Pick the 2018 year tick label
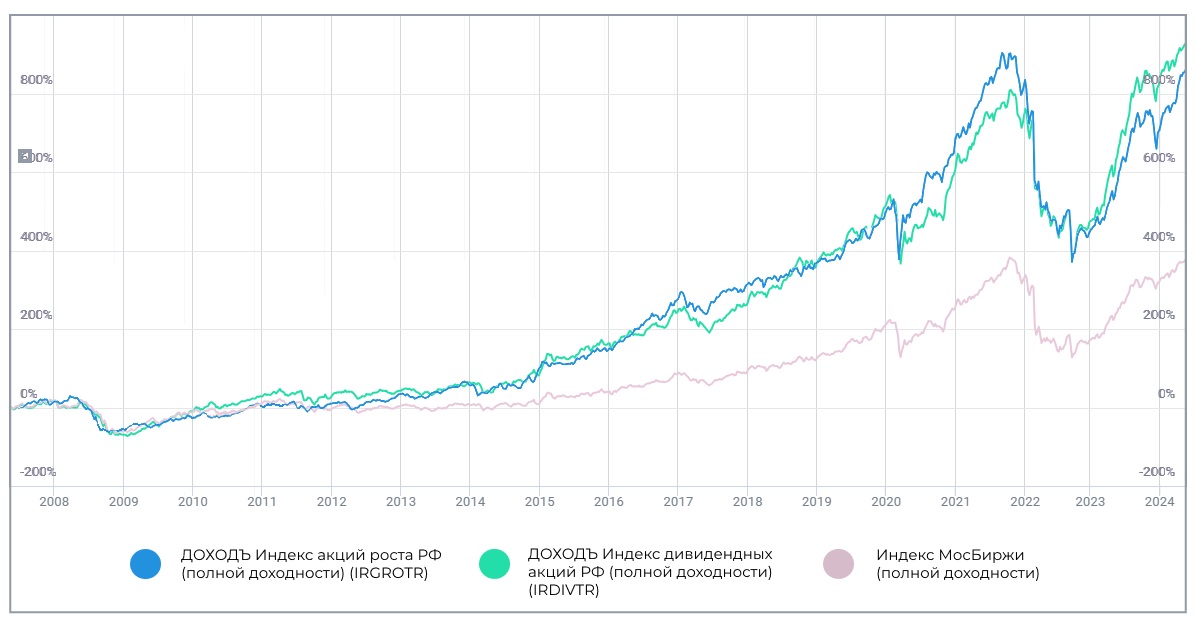1199x625 pixels. [x=747, y=502]
